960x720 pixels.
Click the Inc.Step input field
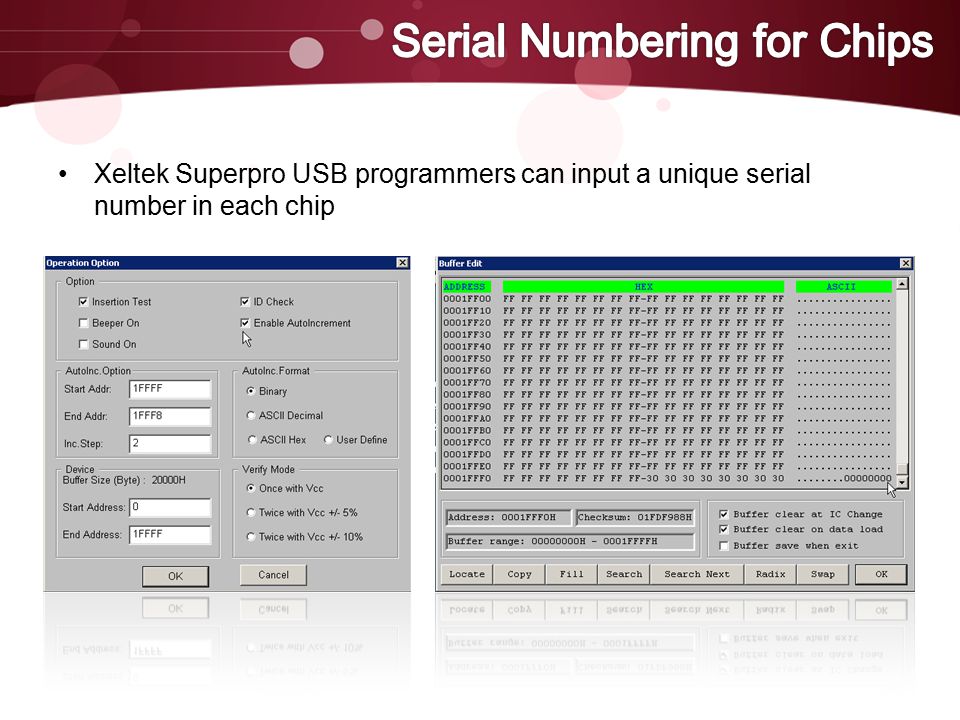pyautogui.click(x=170, y=443)
